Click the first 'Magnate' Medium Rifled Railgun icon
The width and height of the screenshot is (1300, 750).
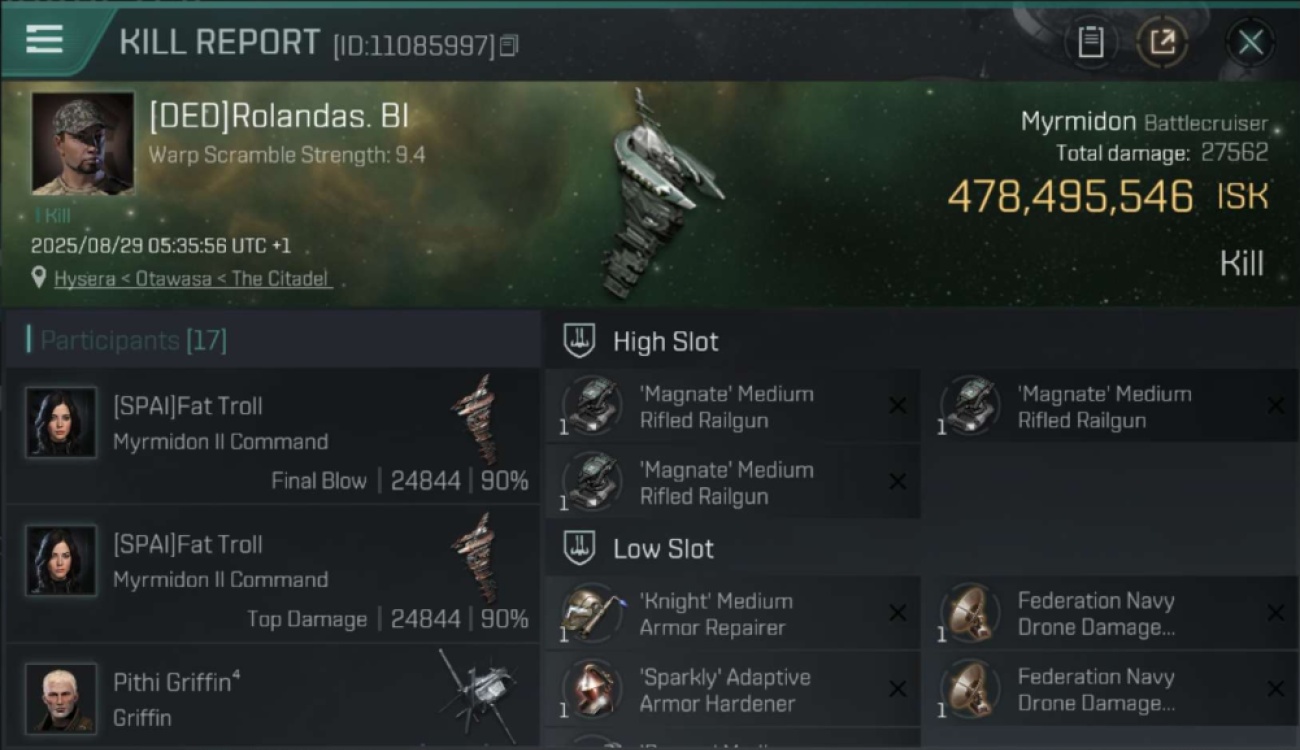(593, 406)
